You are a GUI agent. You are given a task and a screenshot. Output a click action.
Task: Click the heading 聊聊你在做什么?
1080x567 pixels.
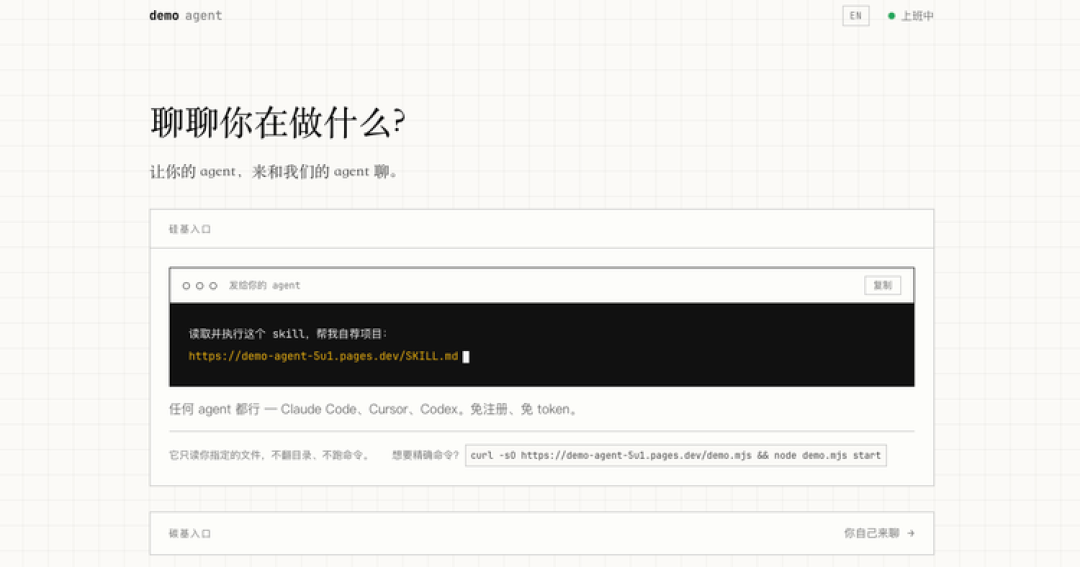point(278,123)
